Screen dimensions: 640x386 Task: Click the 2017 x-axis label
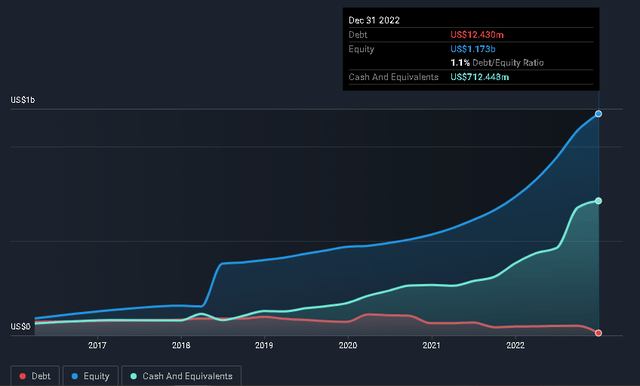coord(97,346)
